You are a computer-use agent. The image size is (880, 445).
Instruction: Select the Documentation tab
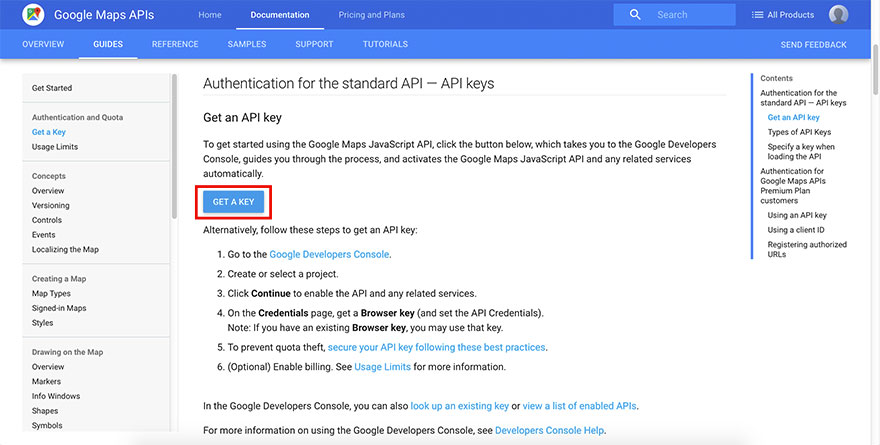[x=279, y=15]
